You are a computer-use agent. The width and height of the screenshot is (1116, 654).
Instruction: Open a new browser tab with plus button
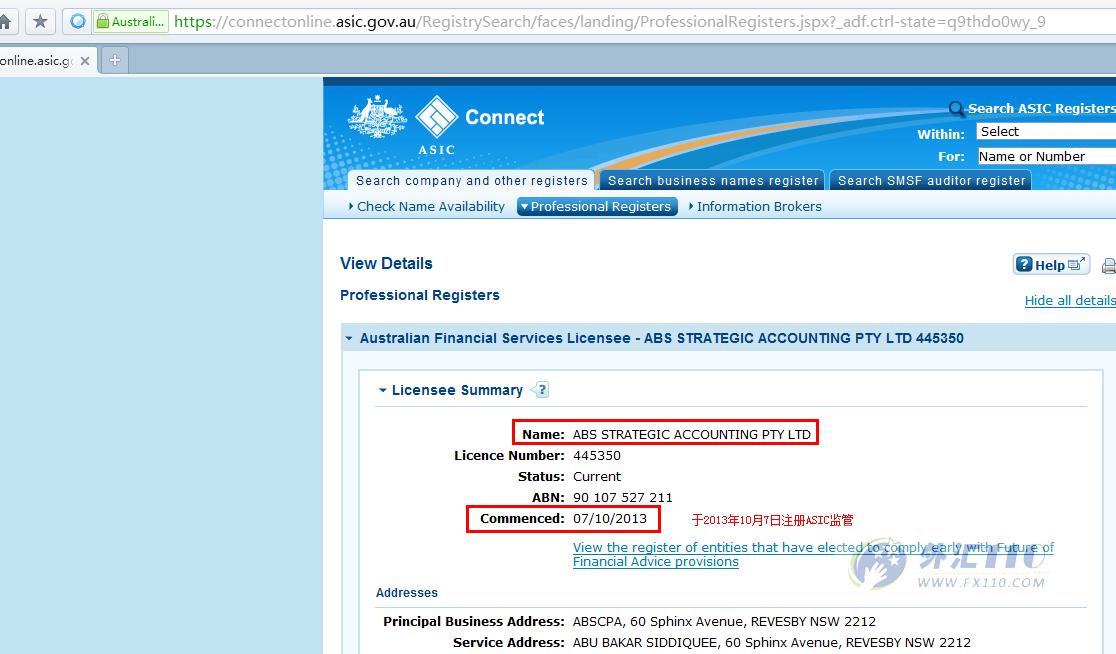tap(115, 60)
